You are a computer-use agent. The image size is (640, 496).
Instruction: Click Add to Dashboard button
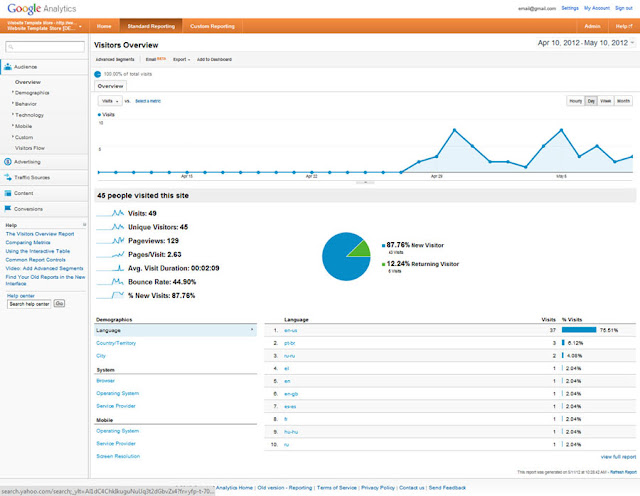tap(214, 60)
